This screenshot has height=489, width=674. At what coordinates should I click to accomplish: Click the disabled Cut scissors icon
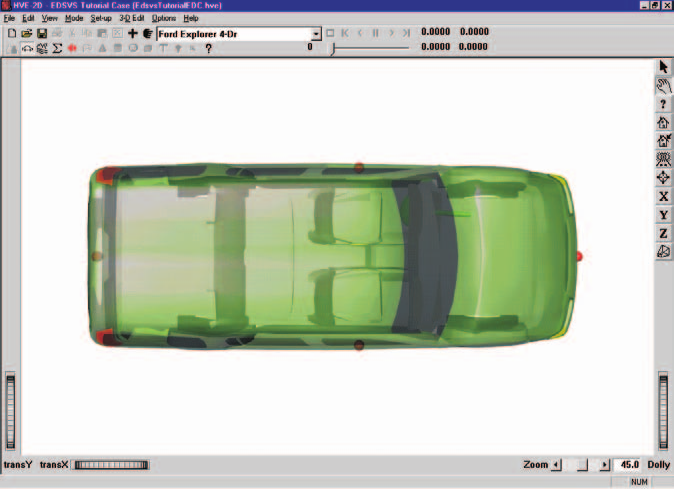72,34
